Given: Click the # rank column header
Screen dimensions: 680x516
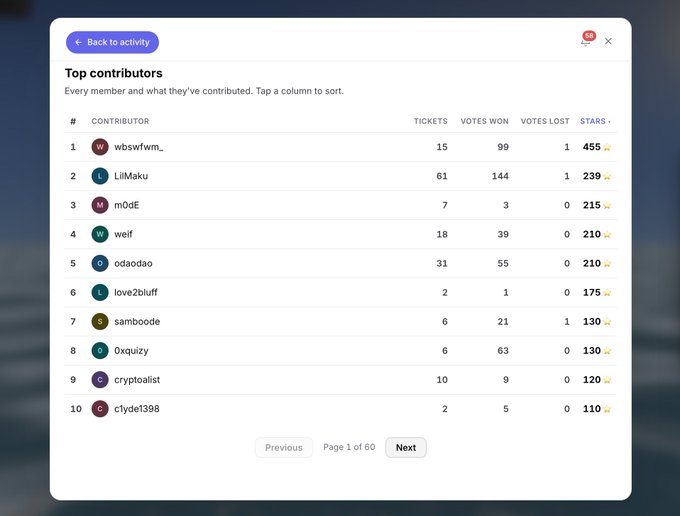Looking at the screenshot, I should pos(73,121).
